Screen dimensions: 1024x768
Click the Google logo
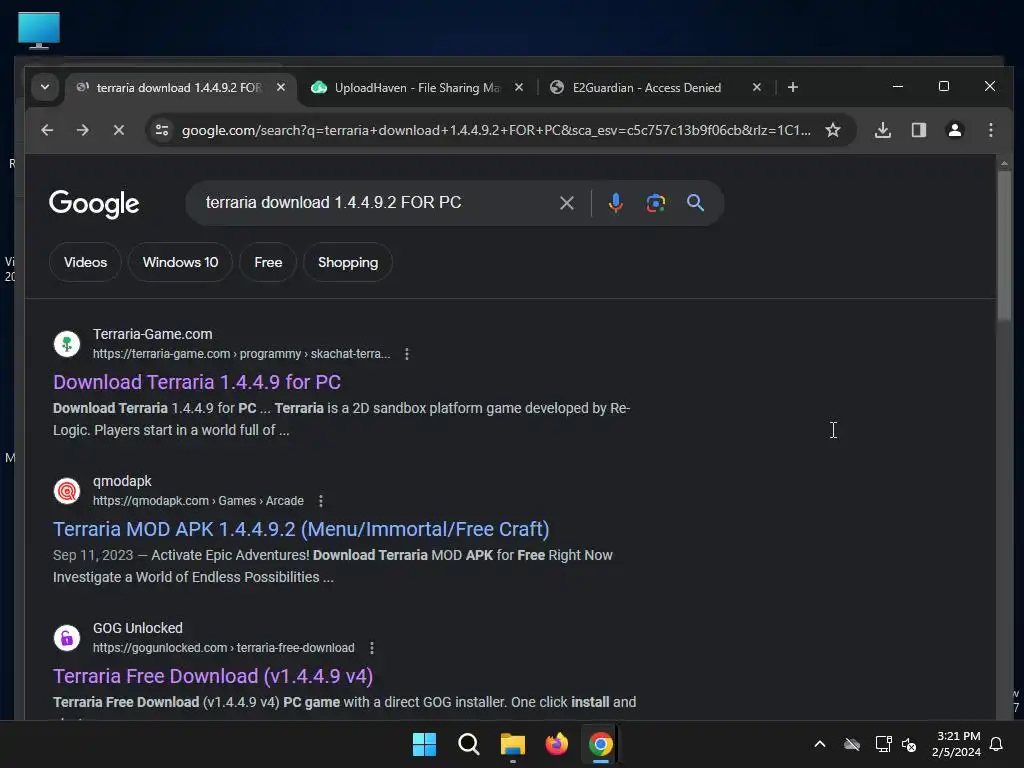tap(94, 204)
